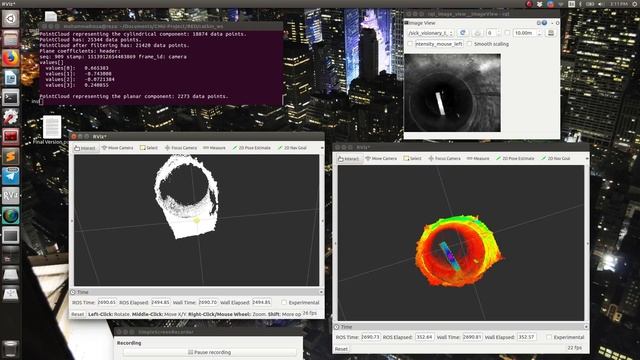Image resolution: width=640 pixels, height=360 pixels.
Task: Activate Select tool in right RViz window
Action: (413, 158)
